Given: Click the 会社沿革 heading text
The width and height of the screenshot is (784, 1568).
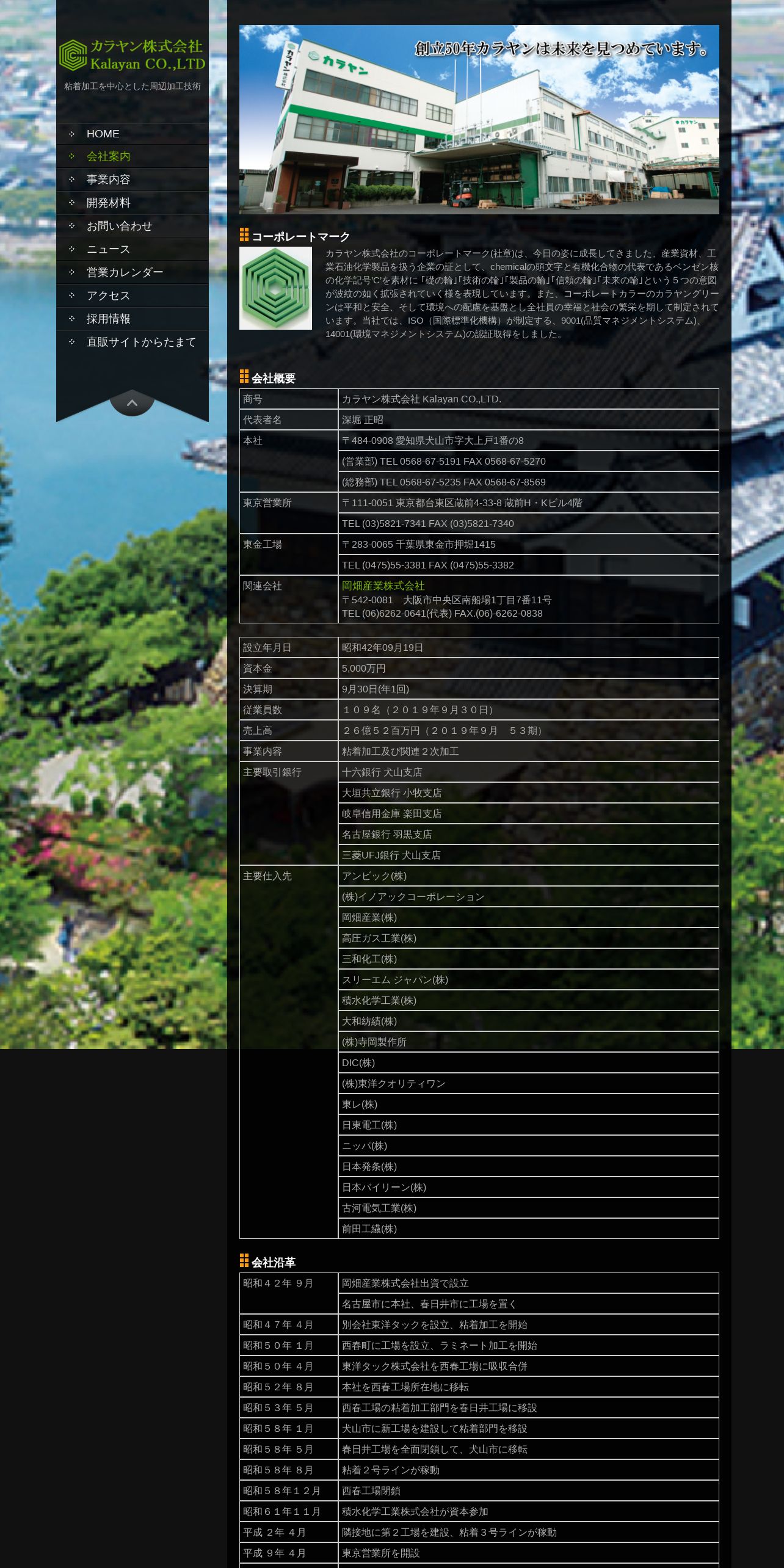Looking at the screenshot, I should pyautogui.click(x=274, y=1263).
